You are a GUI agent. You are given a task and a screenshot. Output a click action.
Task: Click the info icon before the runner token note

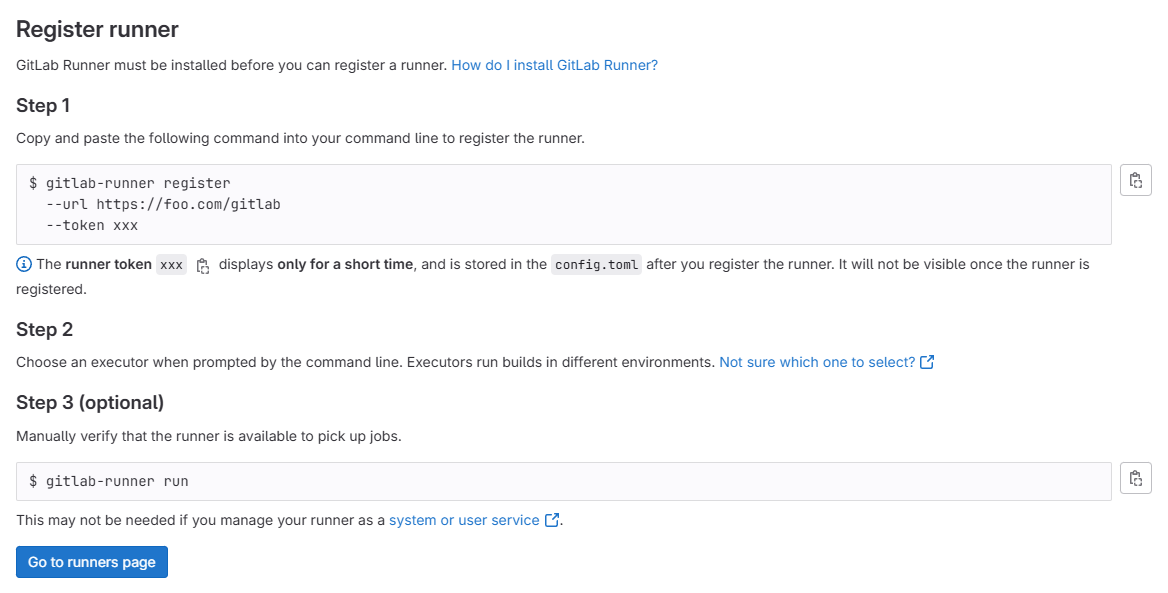(22, 264)
